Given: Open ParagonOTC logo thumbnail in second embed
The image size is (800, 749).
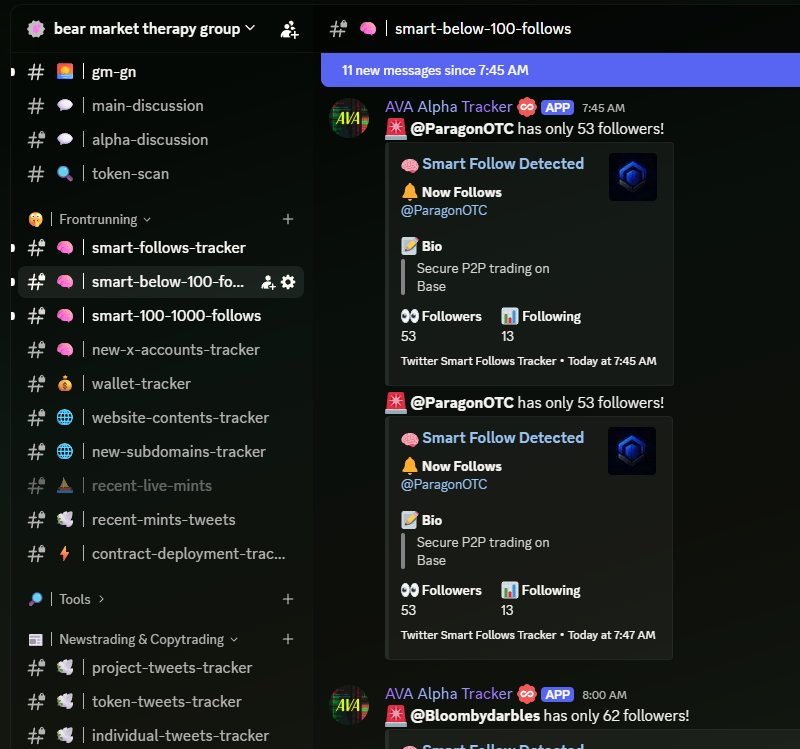Looking at the screenshot, I should [632, 451].
